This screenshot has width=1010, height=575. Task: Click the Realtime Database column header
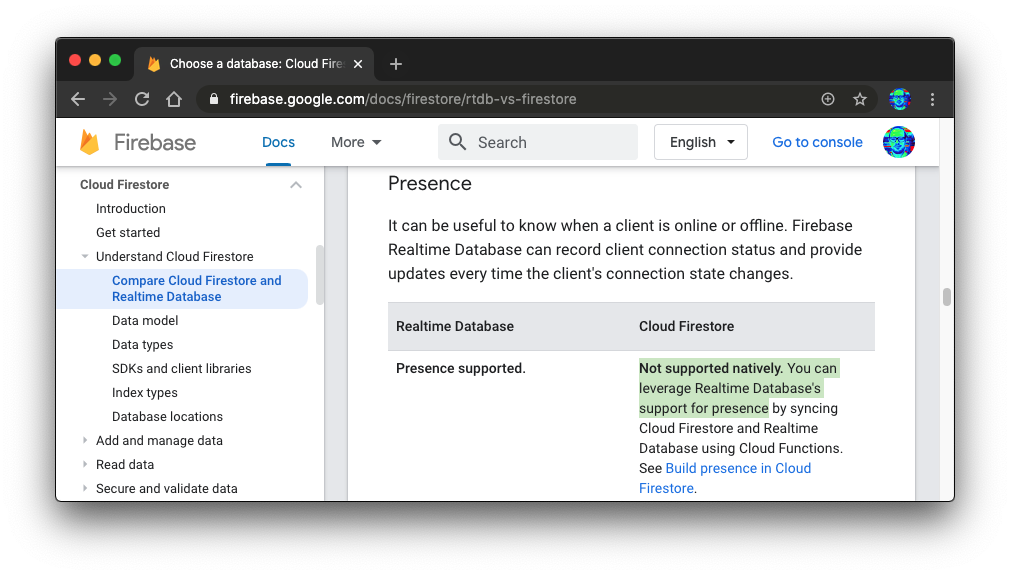tap(455, 326)
